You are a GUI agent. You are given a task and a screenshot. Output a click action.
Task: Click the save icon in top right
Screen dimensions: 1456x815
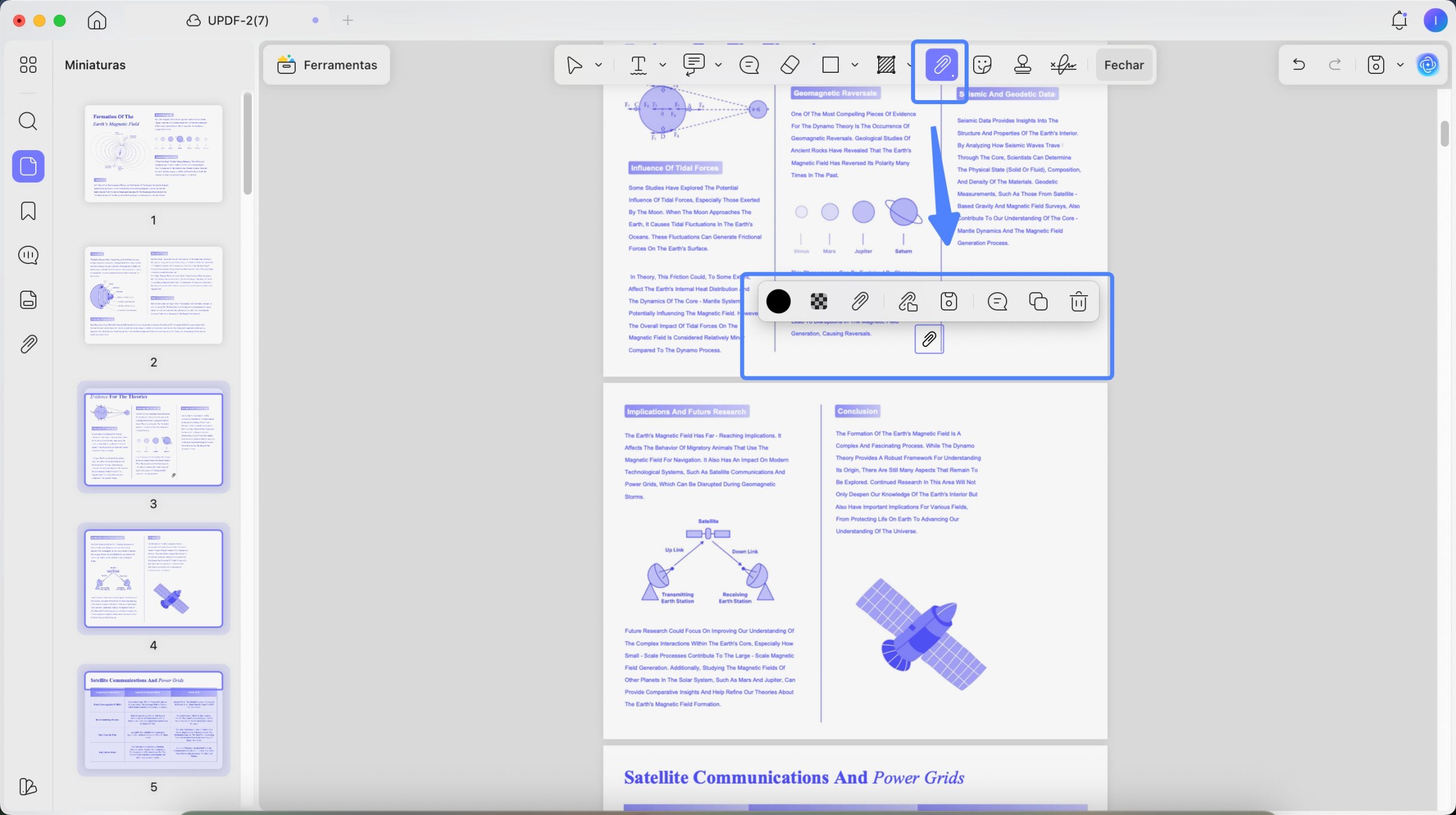coord(1376,65)
